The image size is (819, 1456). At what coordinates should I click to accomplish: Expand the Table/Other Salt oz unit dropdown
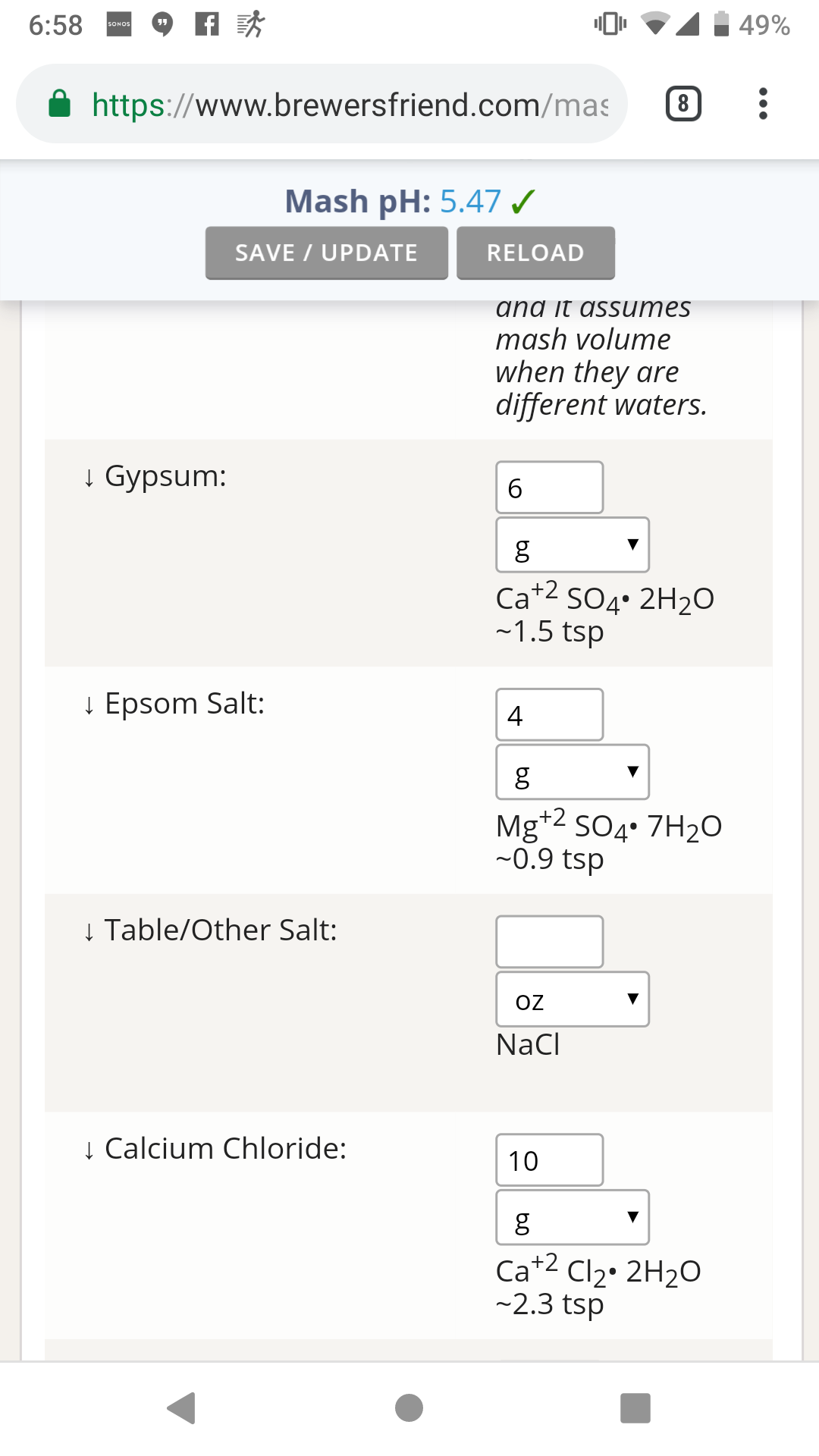coord(573,999)
